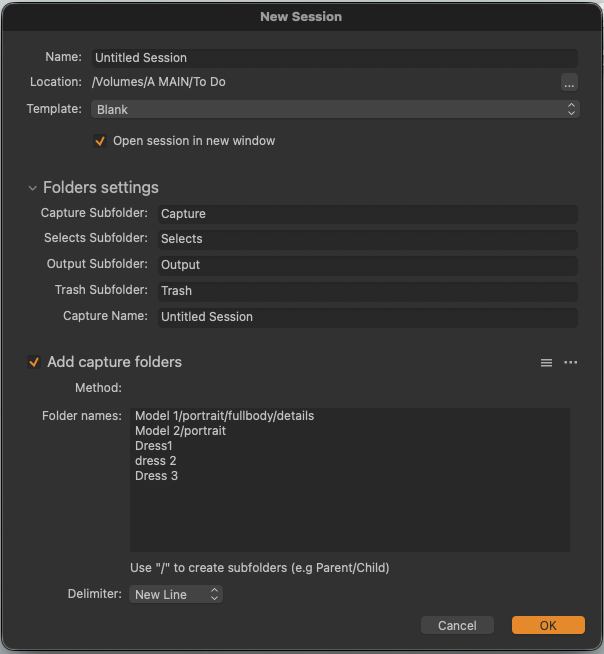The image size is (604, 654).
Task: Open the capture folders list menu icon
Action: coord(546,363)
